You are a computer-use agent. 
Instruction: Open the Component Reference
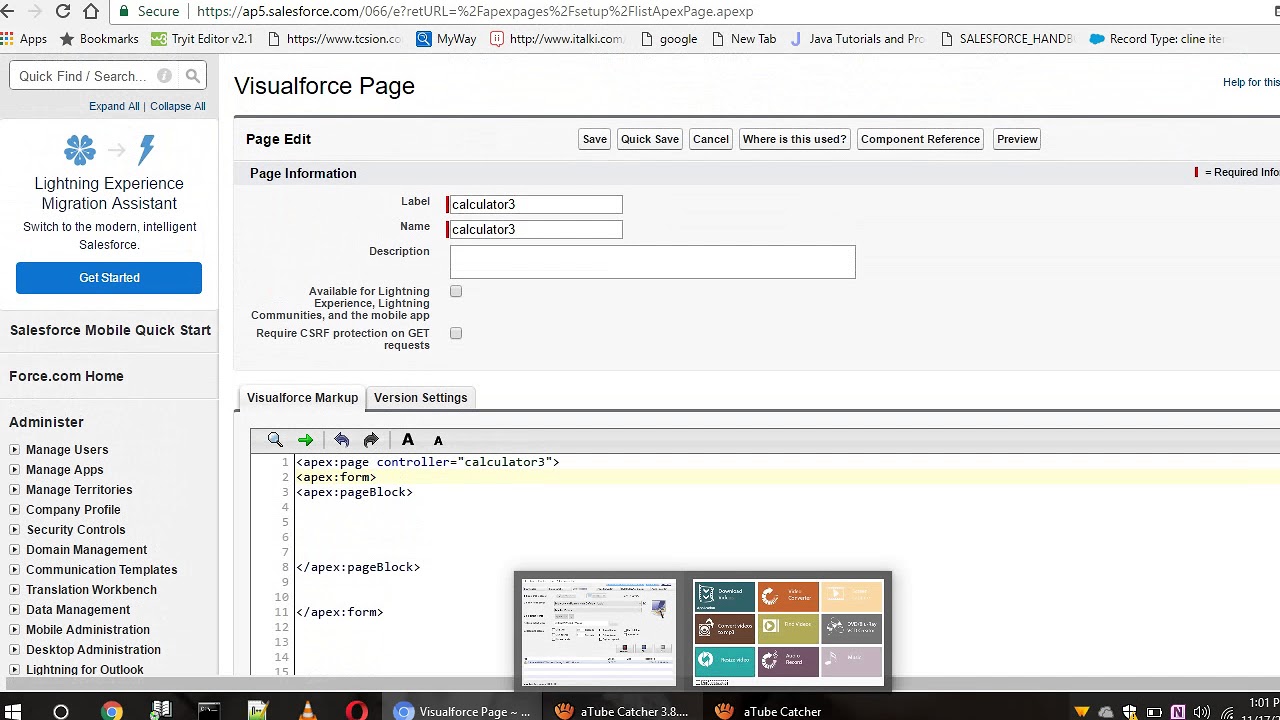(920, 139)
